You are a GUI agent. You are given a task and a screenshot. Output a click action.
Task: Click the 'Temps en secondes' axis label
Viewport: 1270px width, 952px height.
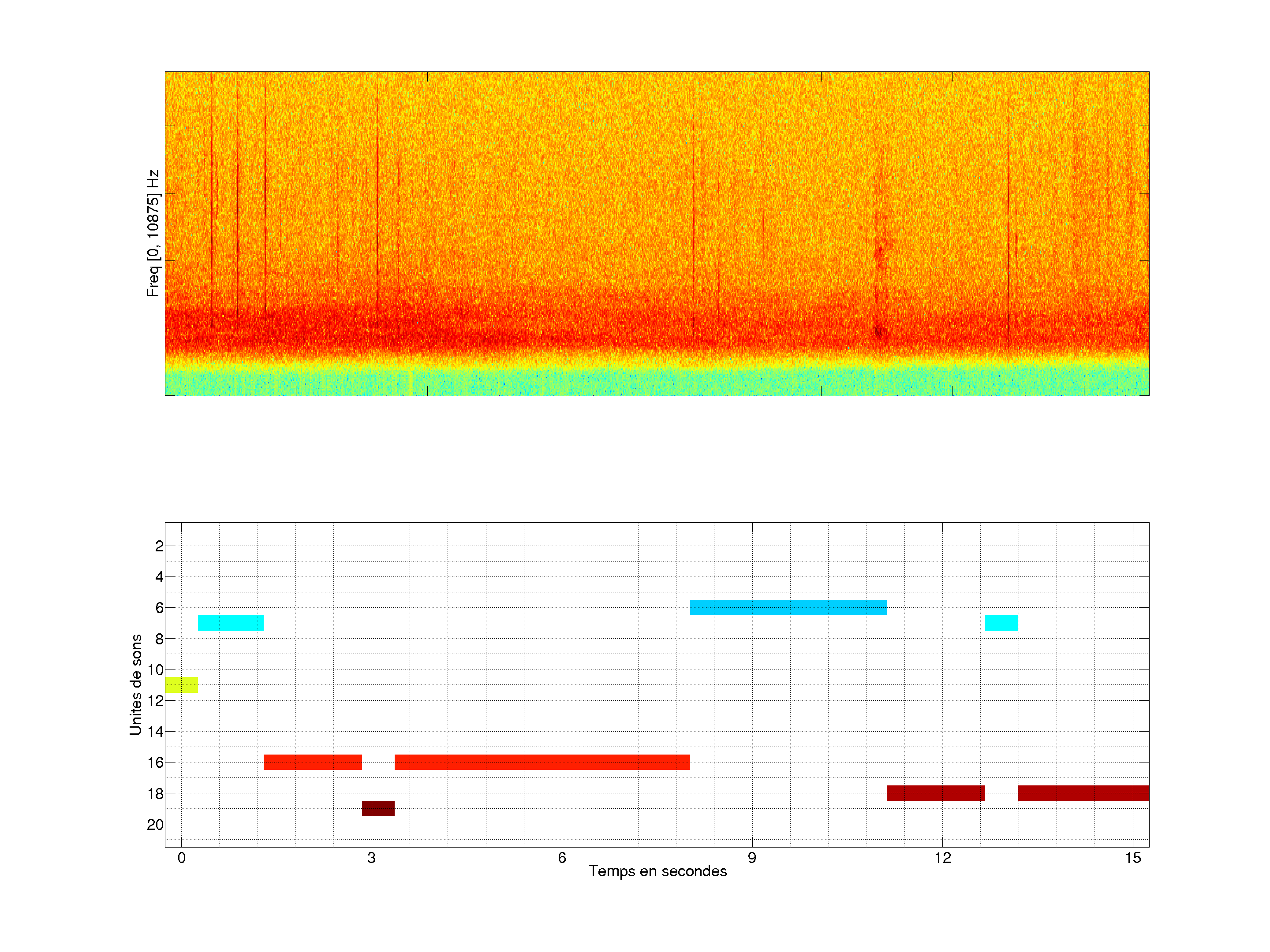[657, 871]
